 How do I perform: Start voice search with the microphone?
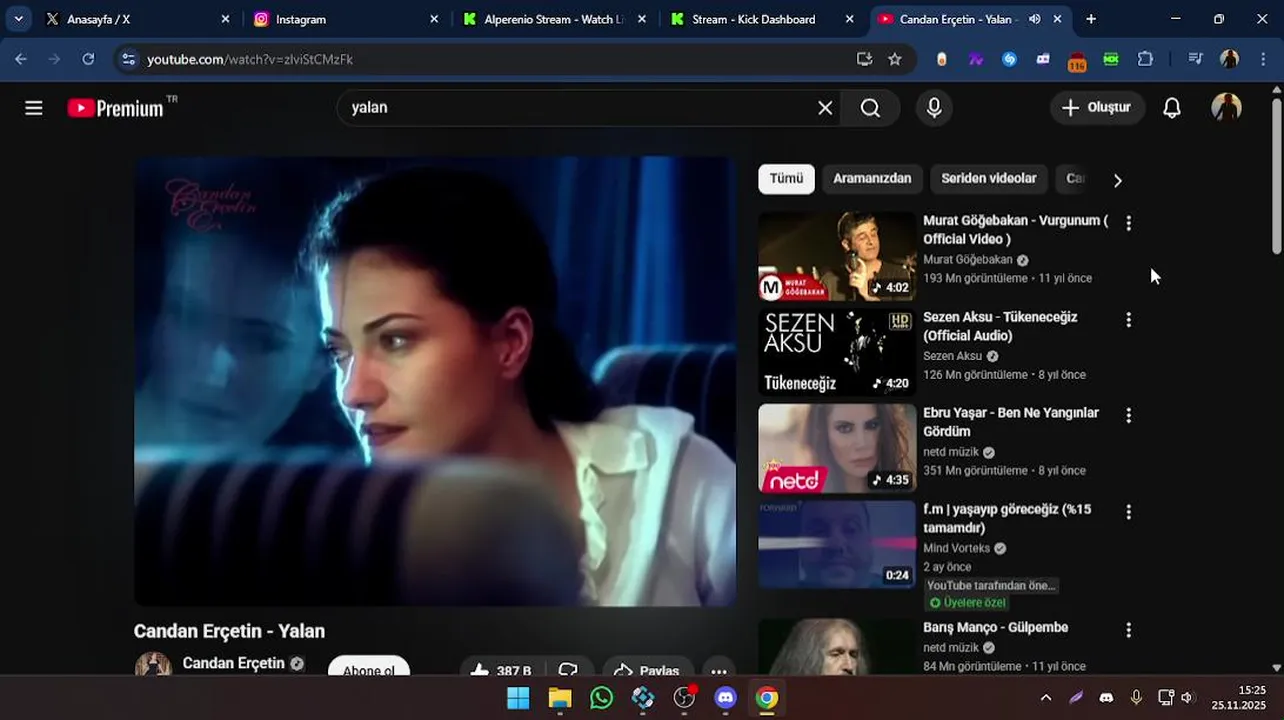coord(934,108)
